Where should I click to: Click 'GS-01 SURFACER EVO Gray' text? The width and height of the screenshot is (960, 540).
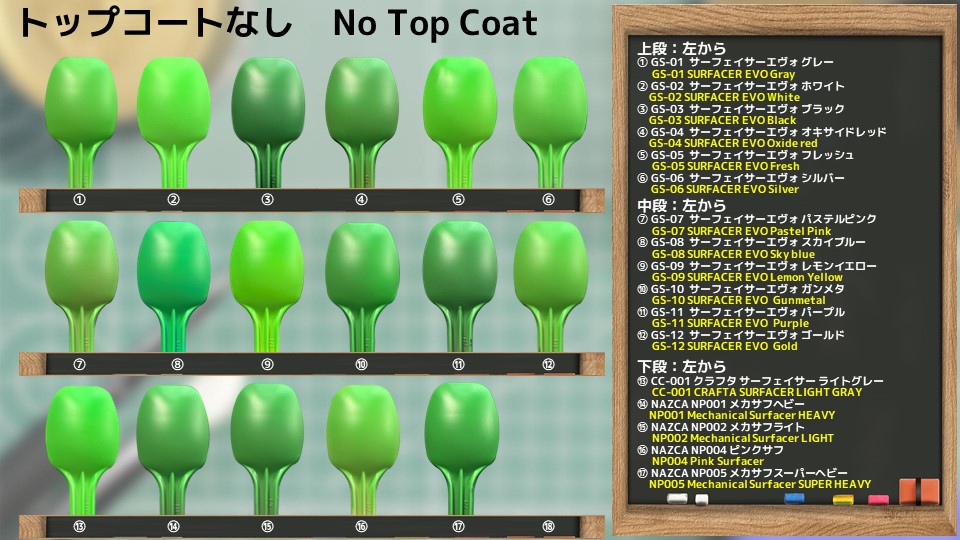click(723, 74)
